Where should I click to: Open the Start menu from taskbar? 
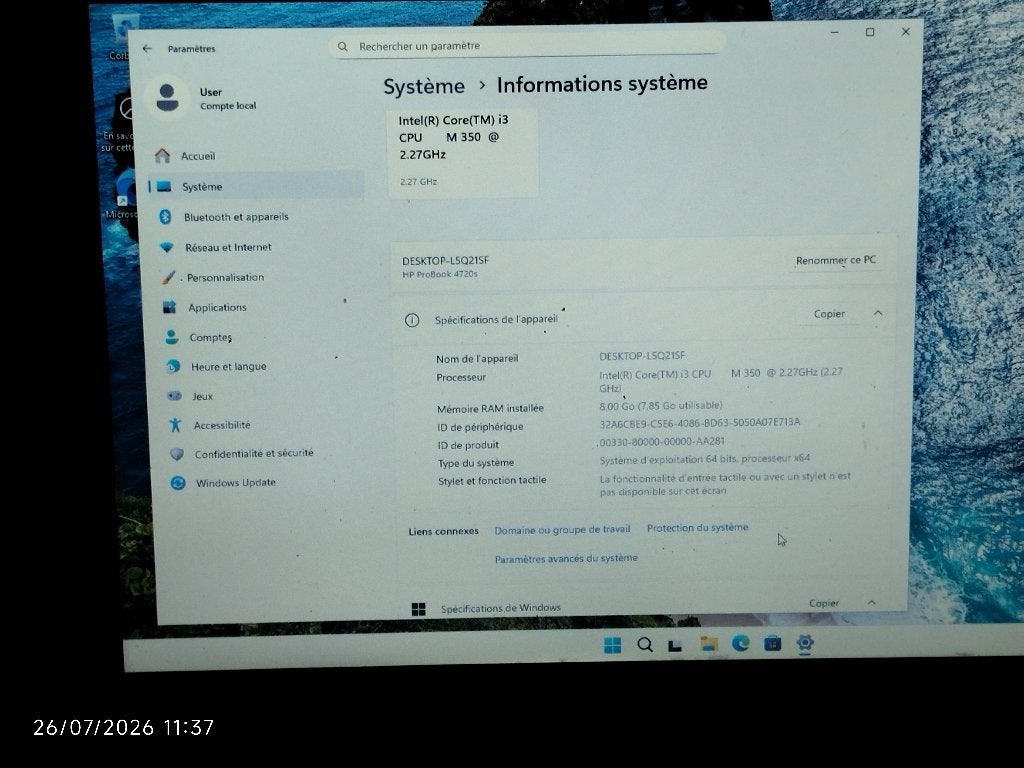coord(613,645)
